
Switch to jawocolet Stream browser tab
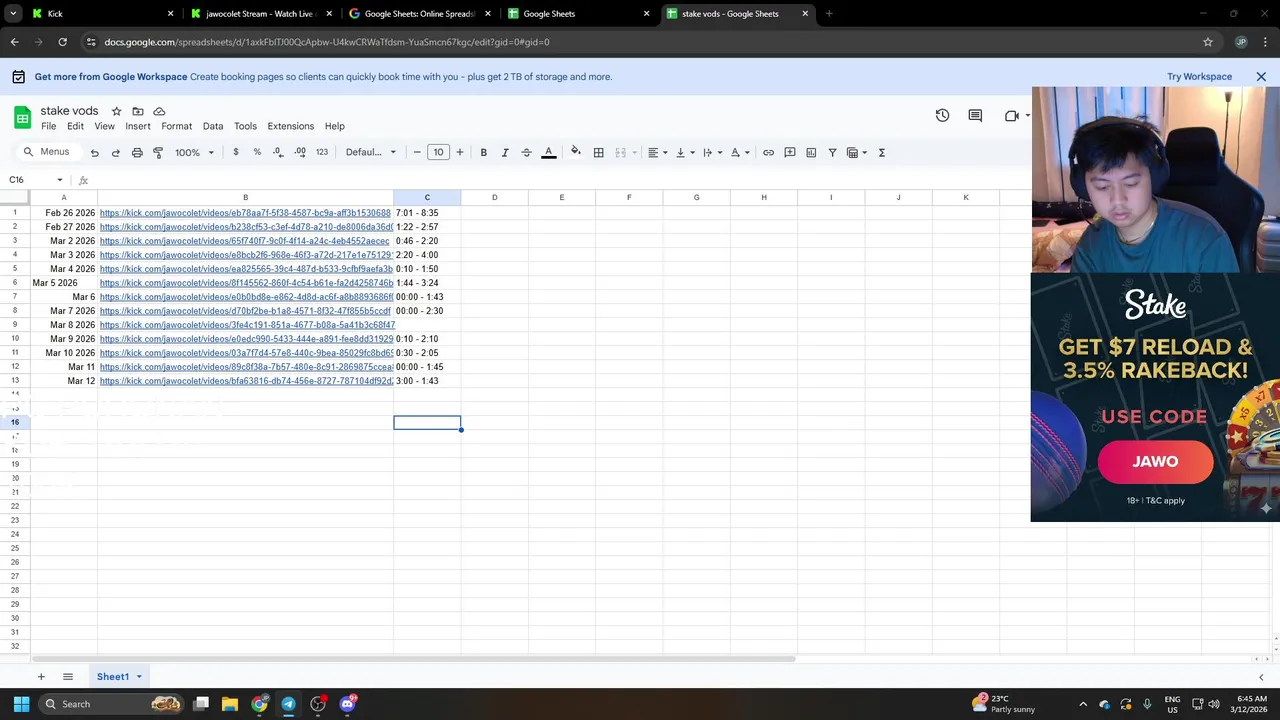point(260,14)
